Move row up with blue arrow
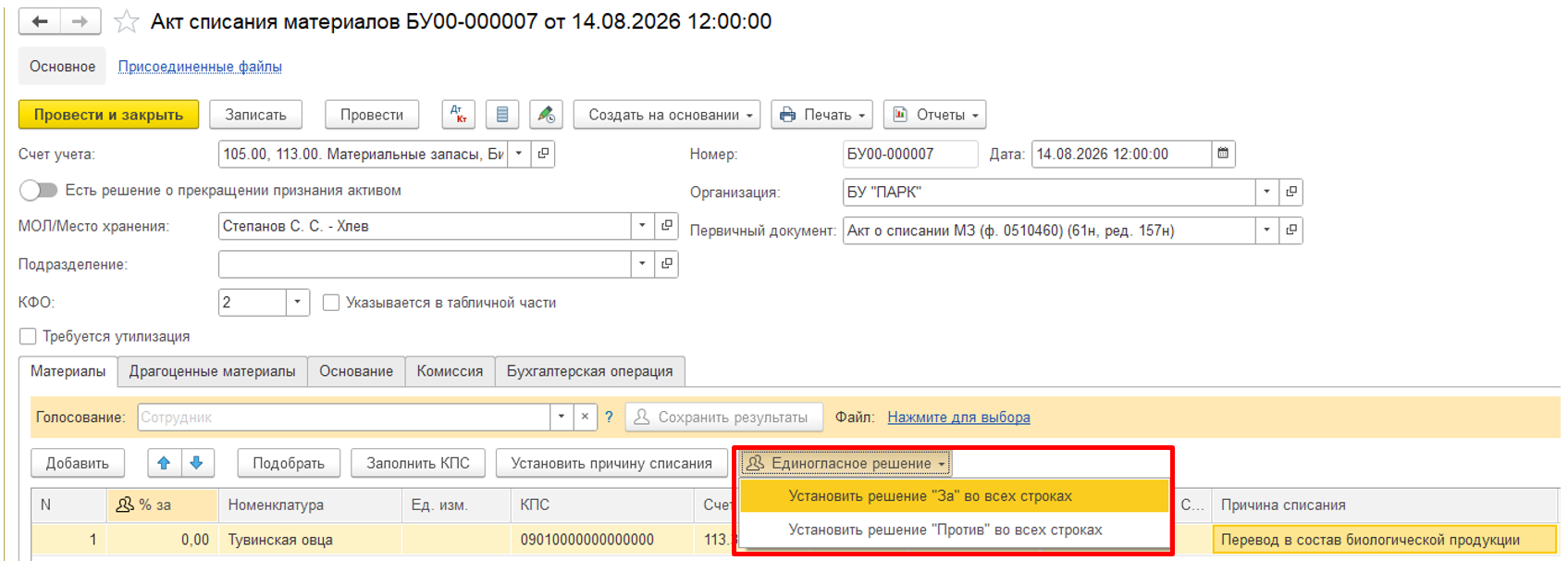 pyautogui.click(x=164, y=463)
